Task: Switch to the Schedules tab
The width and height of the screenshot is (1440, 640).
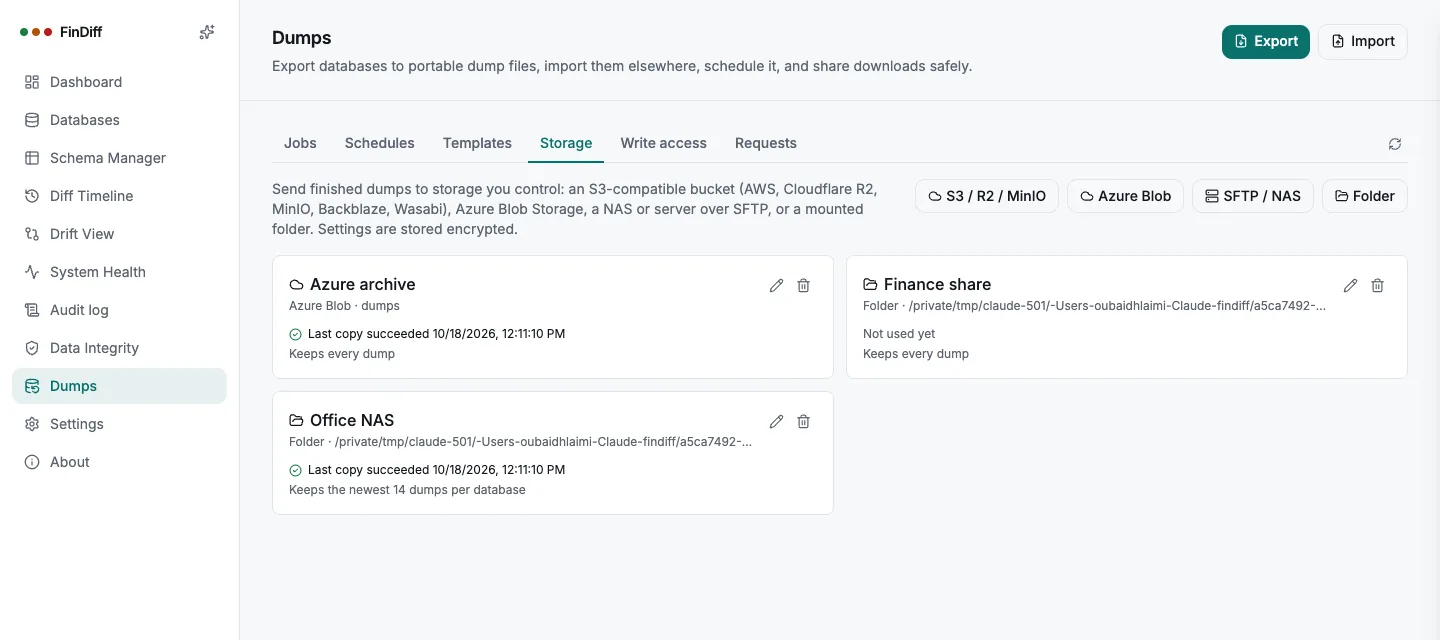Action: pyautogui.click(x=379, y=143)
